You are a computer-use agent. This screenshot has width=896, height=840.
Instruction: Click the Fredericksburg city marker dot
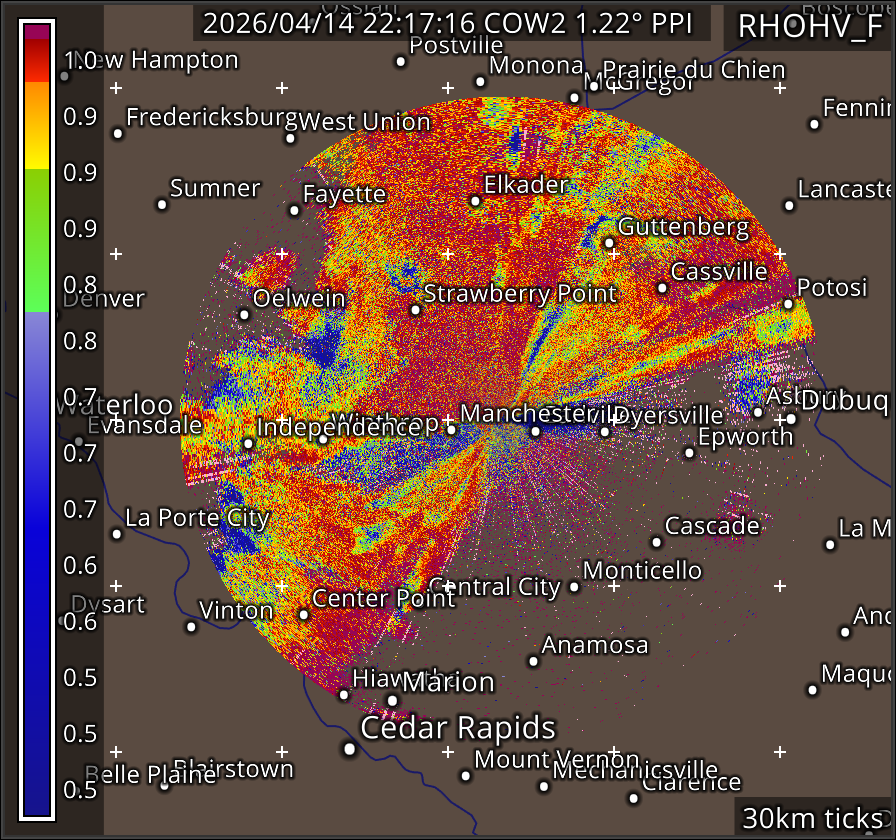(118, 133)
